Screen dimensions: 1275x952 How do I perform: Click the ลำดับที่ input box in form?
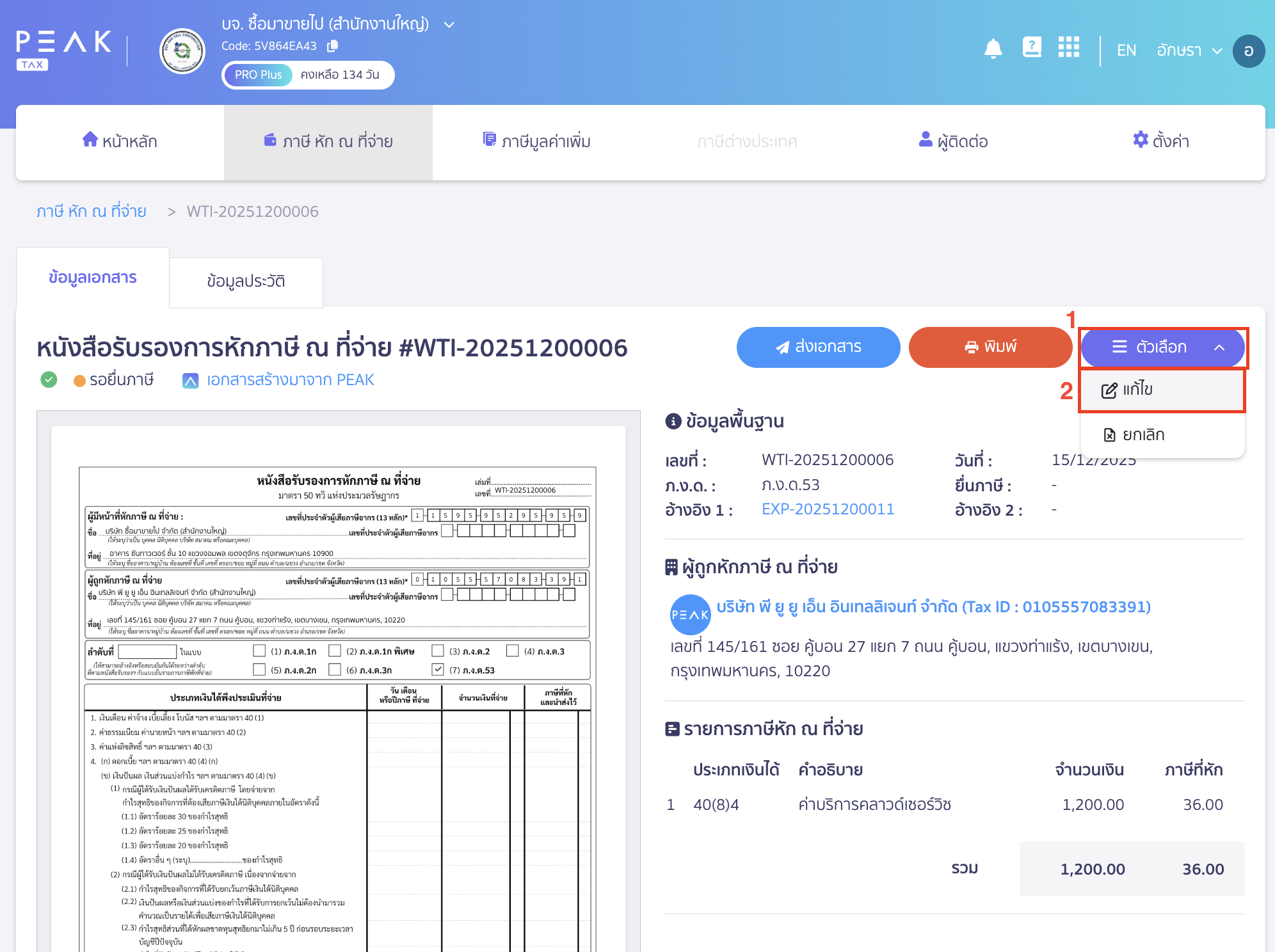(147, 651)
